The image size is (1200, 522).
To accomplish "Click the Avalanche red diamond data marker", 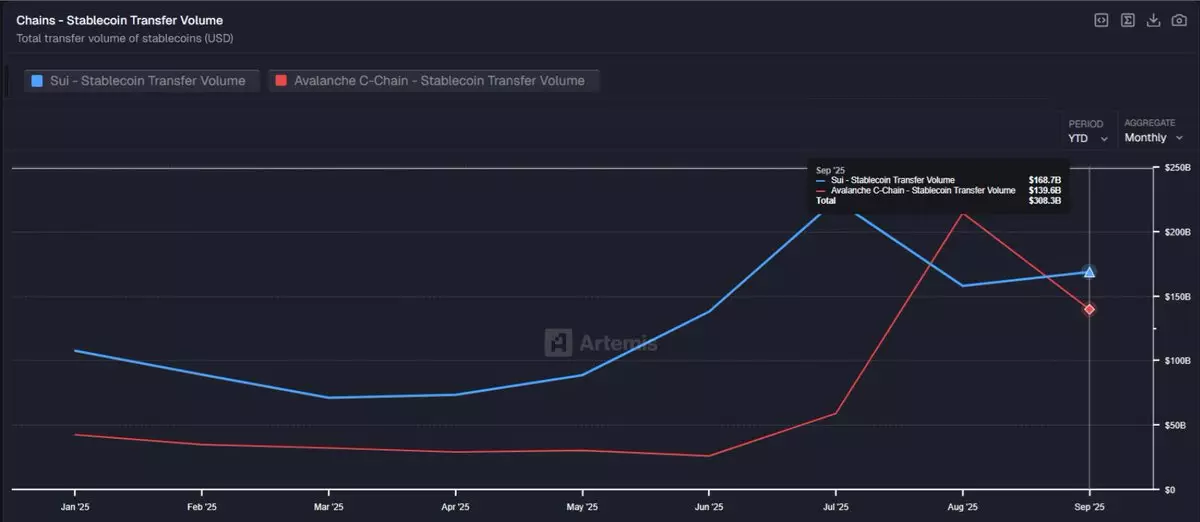I will tap(1089, 309).
